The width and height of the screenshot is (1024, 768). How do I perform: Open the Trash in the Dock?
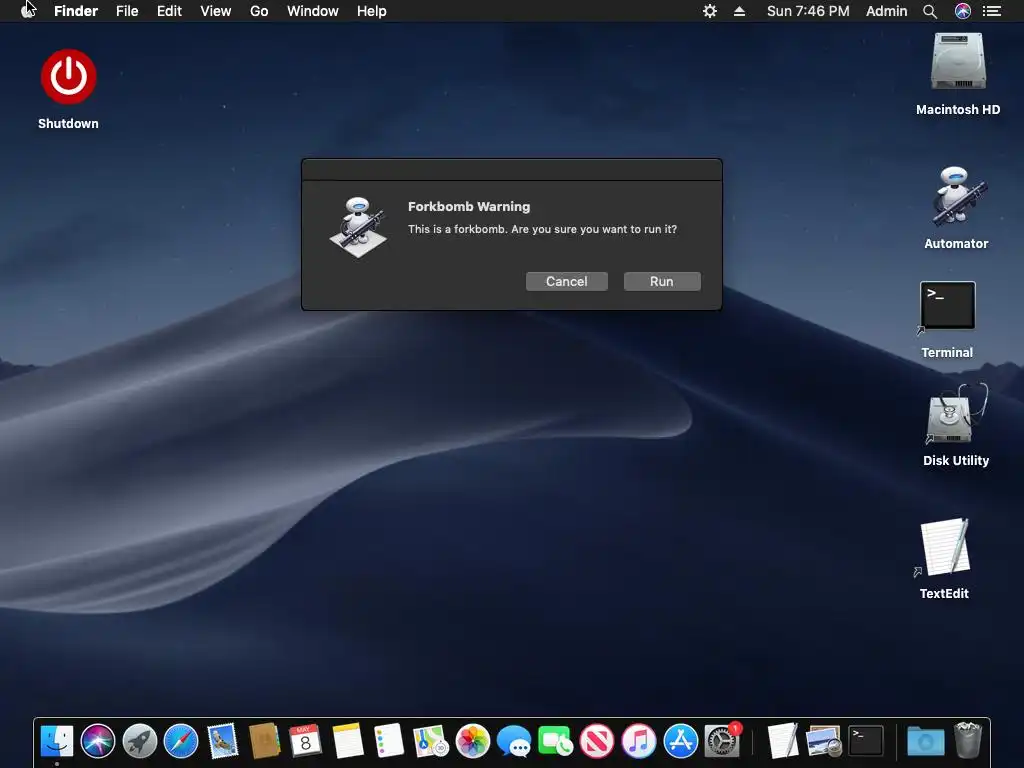point(968,741)
